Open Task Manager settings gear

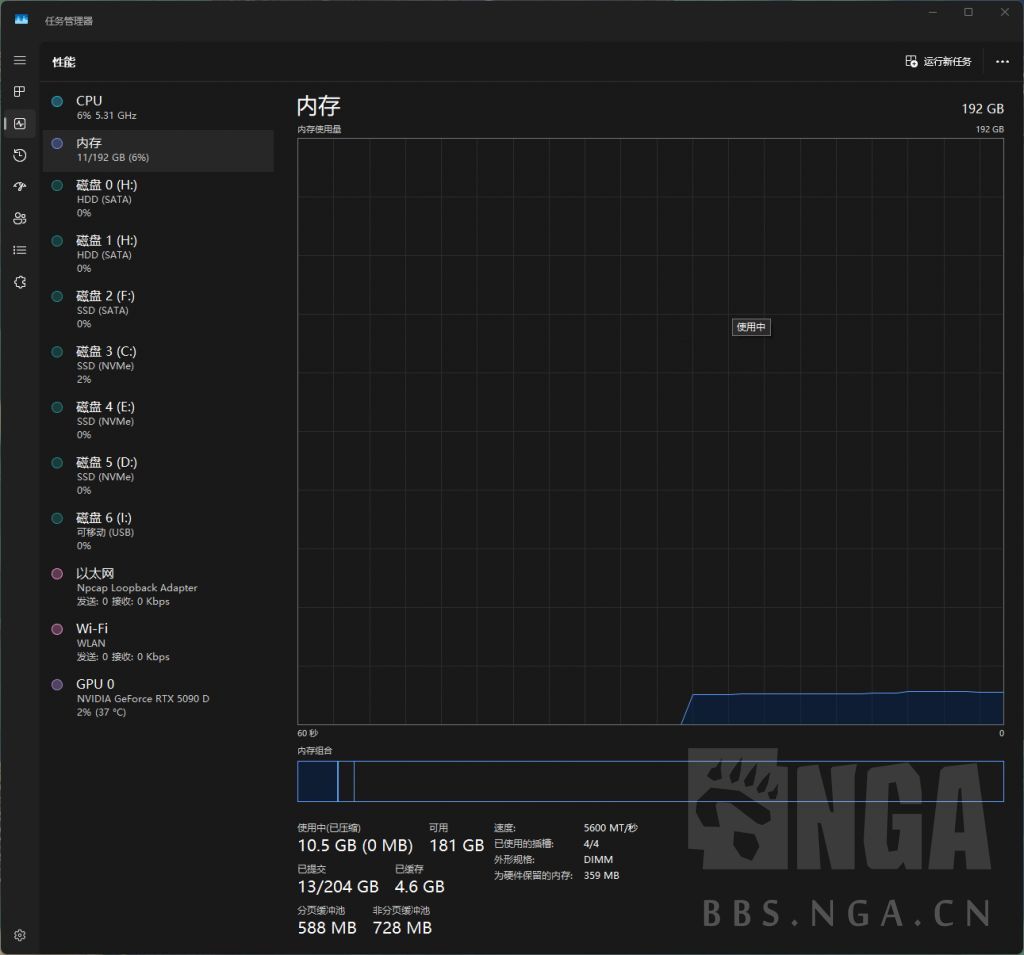point(20,936)
